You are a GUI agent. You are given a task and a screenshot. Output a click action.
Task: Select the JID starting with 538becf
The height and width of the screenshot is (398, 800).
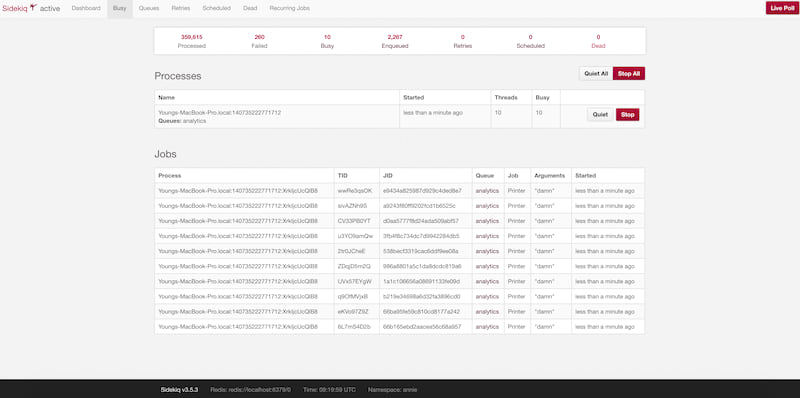click(x=421, y=251)
